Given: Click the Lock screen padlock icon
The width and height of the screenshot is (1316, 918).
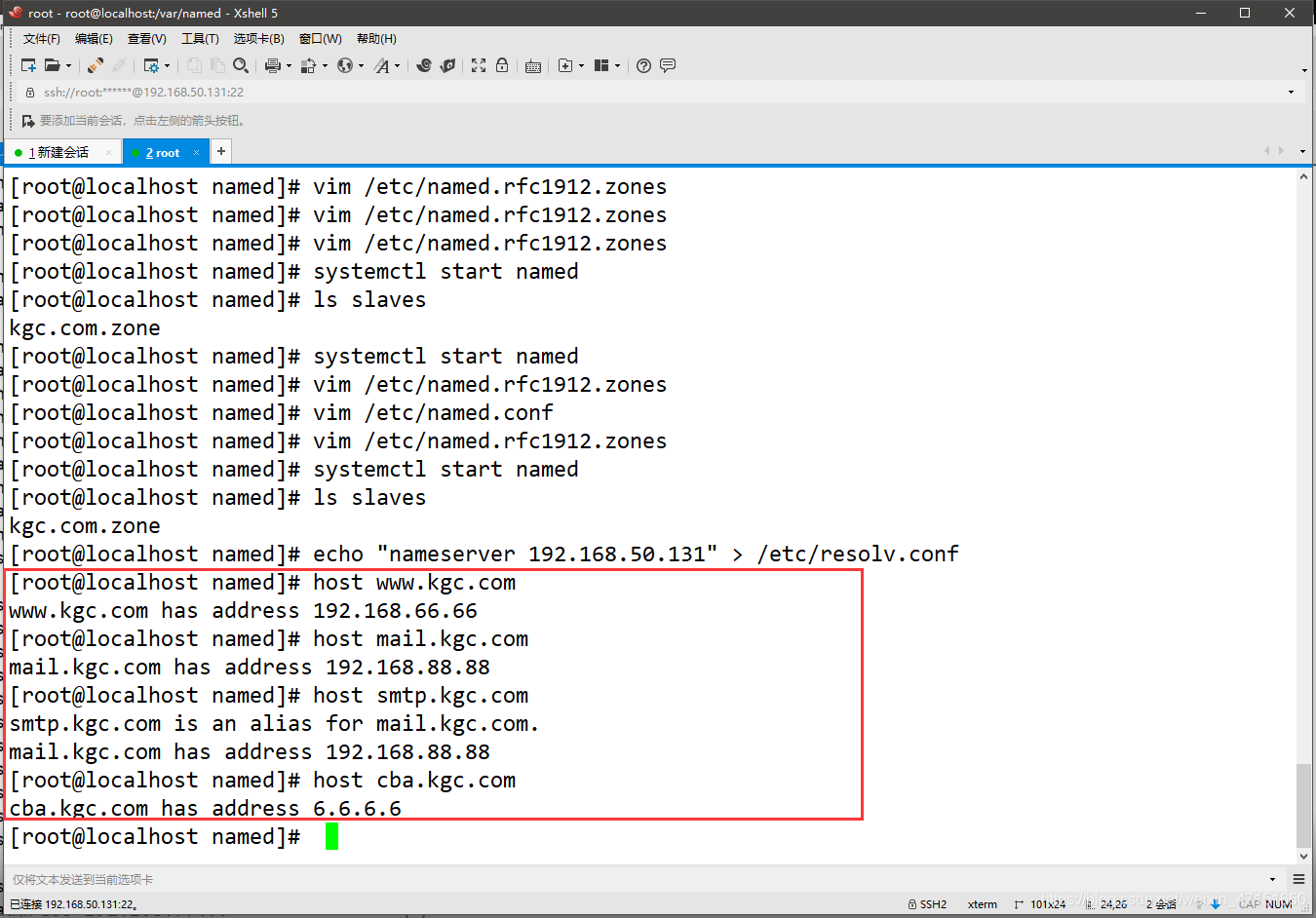Looking at the screenshot, I should tap(502, 65).
